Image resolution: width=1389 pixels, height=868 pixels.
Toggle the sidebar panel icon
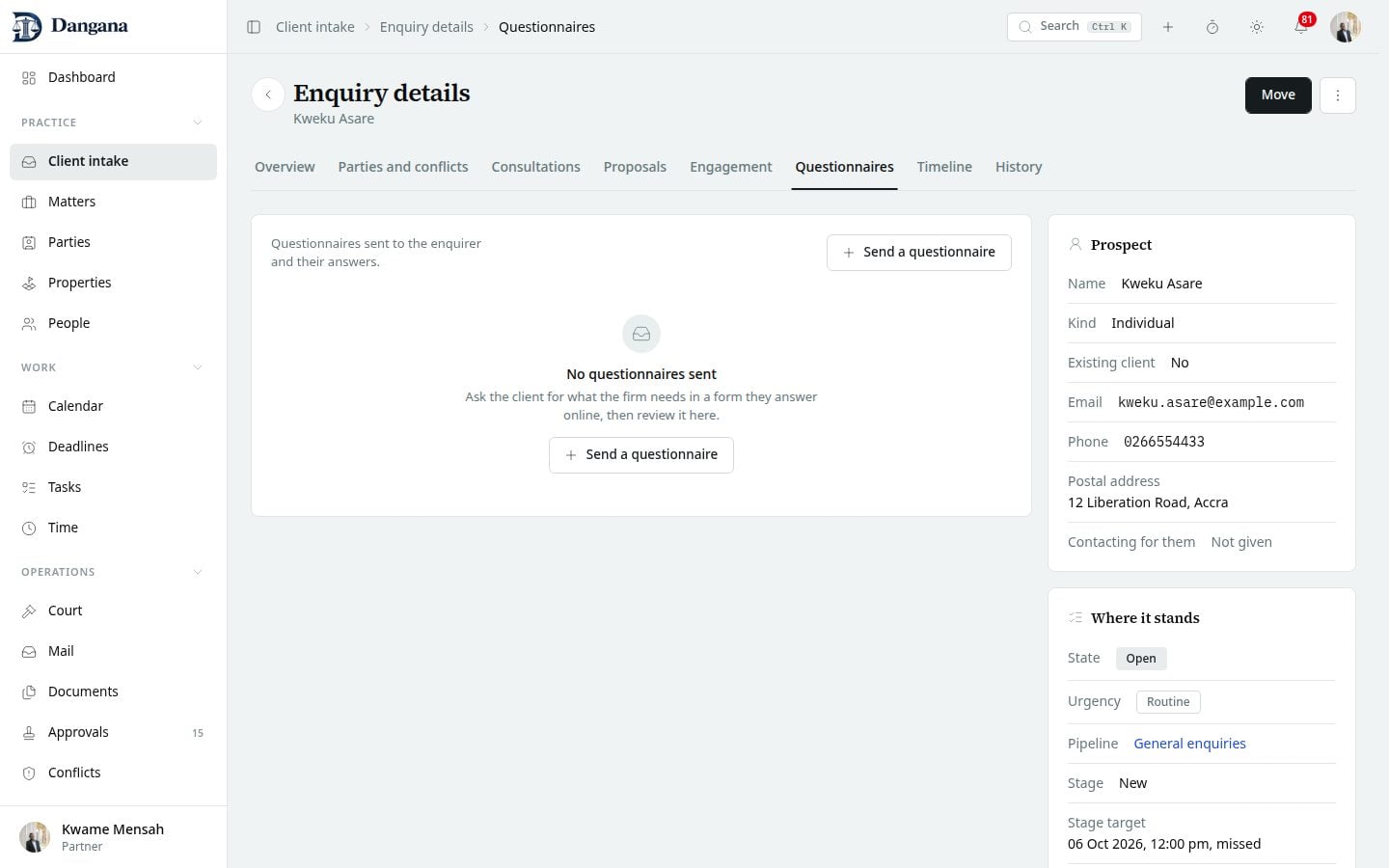[254, 27]
